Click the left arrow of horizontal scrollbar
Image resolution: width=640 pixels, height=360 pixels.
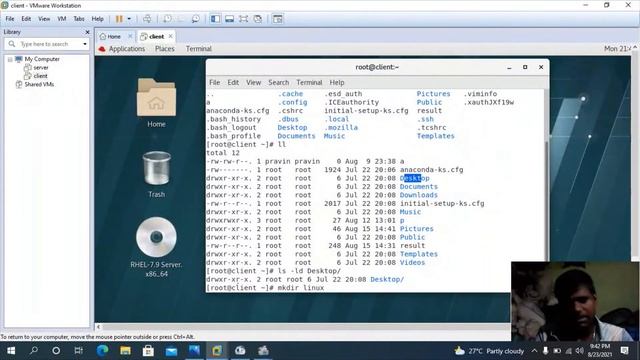98,327
